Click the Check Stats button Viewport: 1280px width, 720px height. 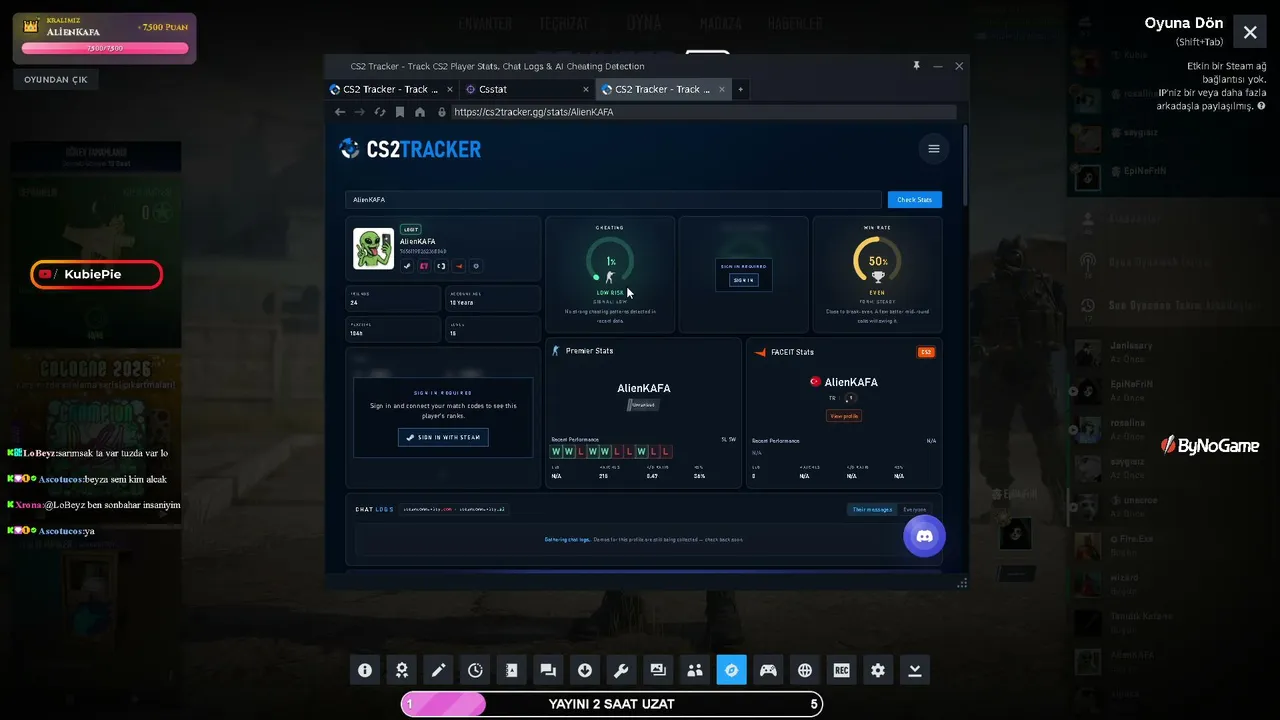click(914, 200)
